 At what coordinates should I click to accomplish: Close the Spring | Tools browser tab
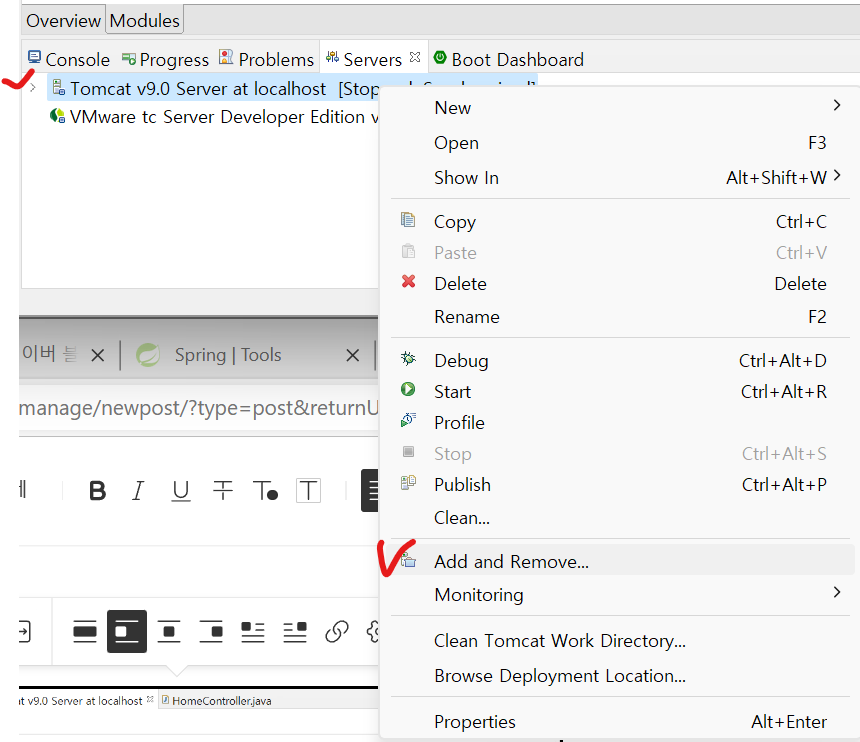(353, 355)
